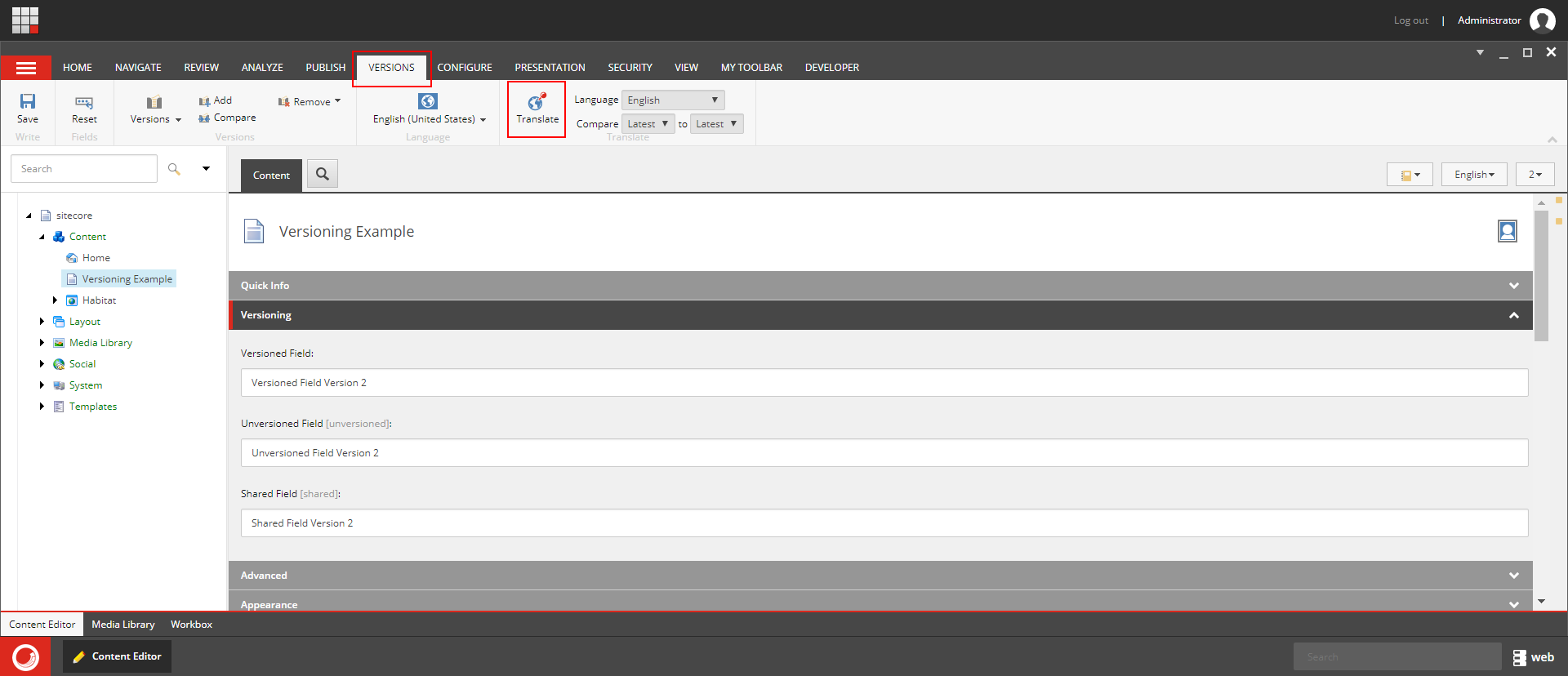Click the Shared Field text input

pyautogui.click(x=884, y=523)
